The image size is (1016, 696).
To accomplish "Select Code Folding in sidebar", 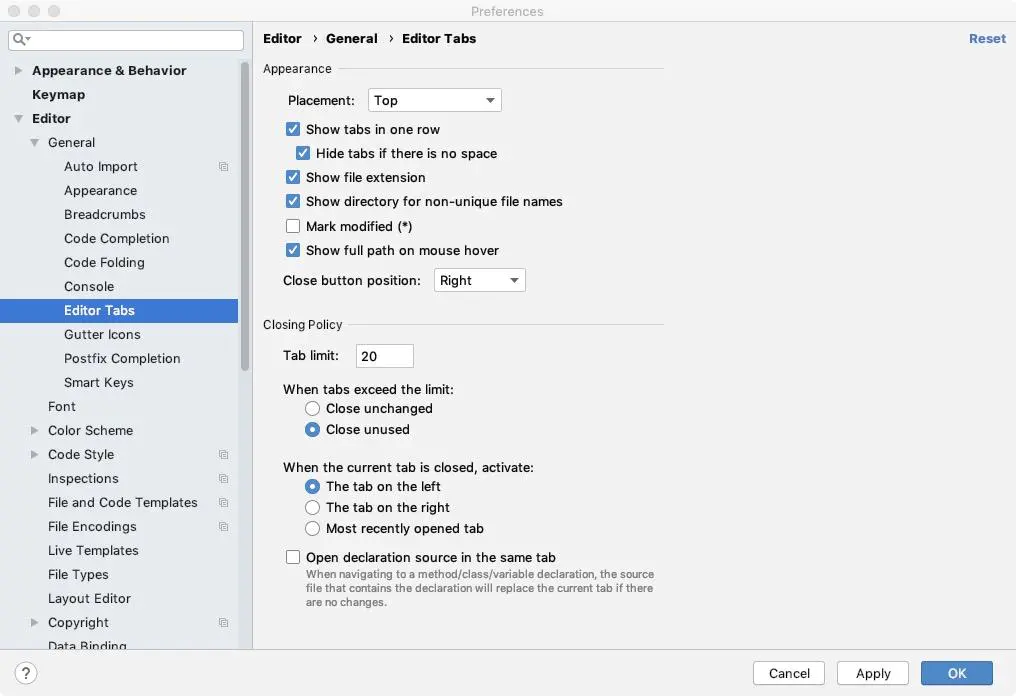I will click(x=104, y=262).
